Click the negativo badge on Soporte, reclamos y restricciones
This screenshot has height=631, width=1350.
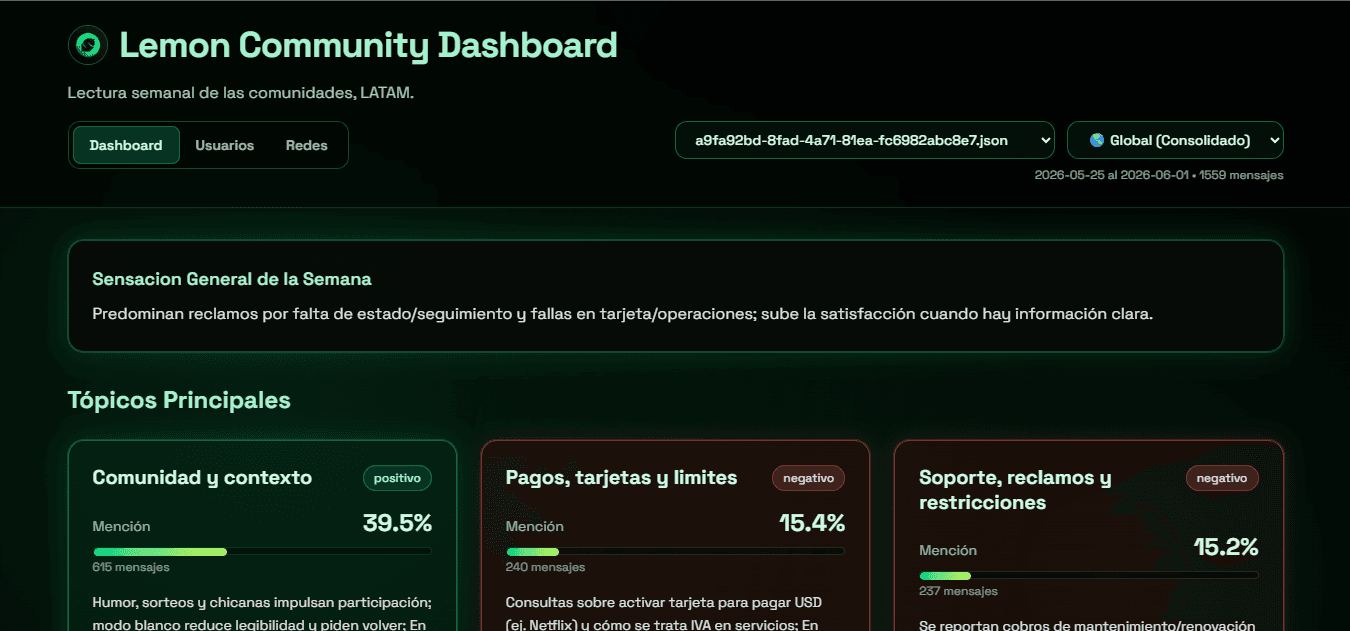click(x=1222, y=478)
